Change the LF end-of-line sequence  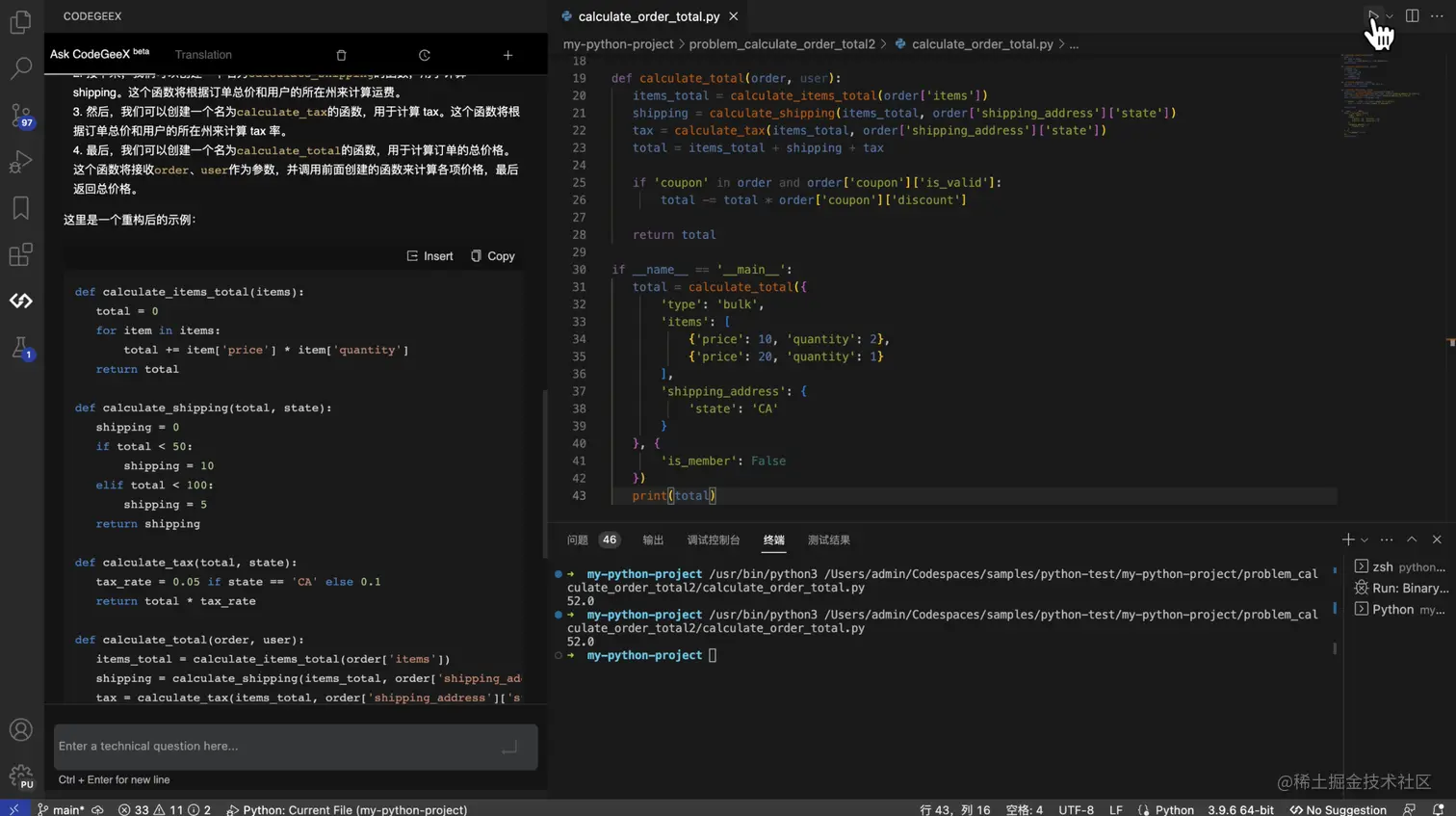click(x=1116, y=809)
